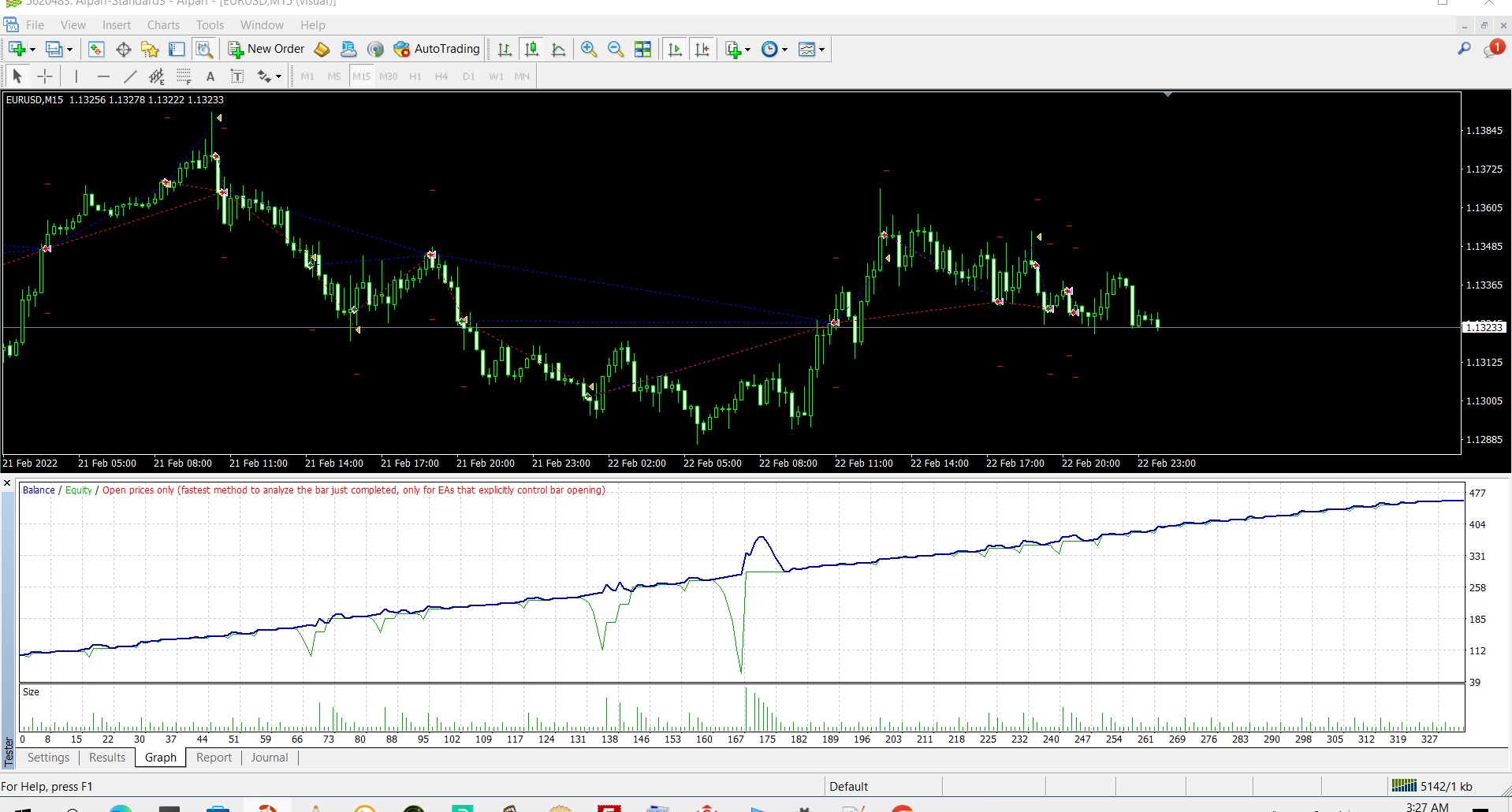Open the Data Window crosshair-target icon
Screen dimensions: 1512x812
[124, 50]
